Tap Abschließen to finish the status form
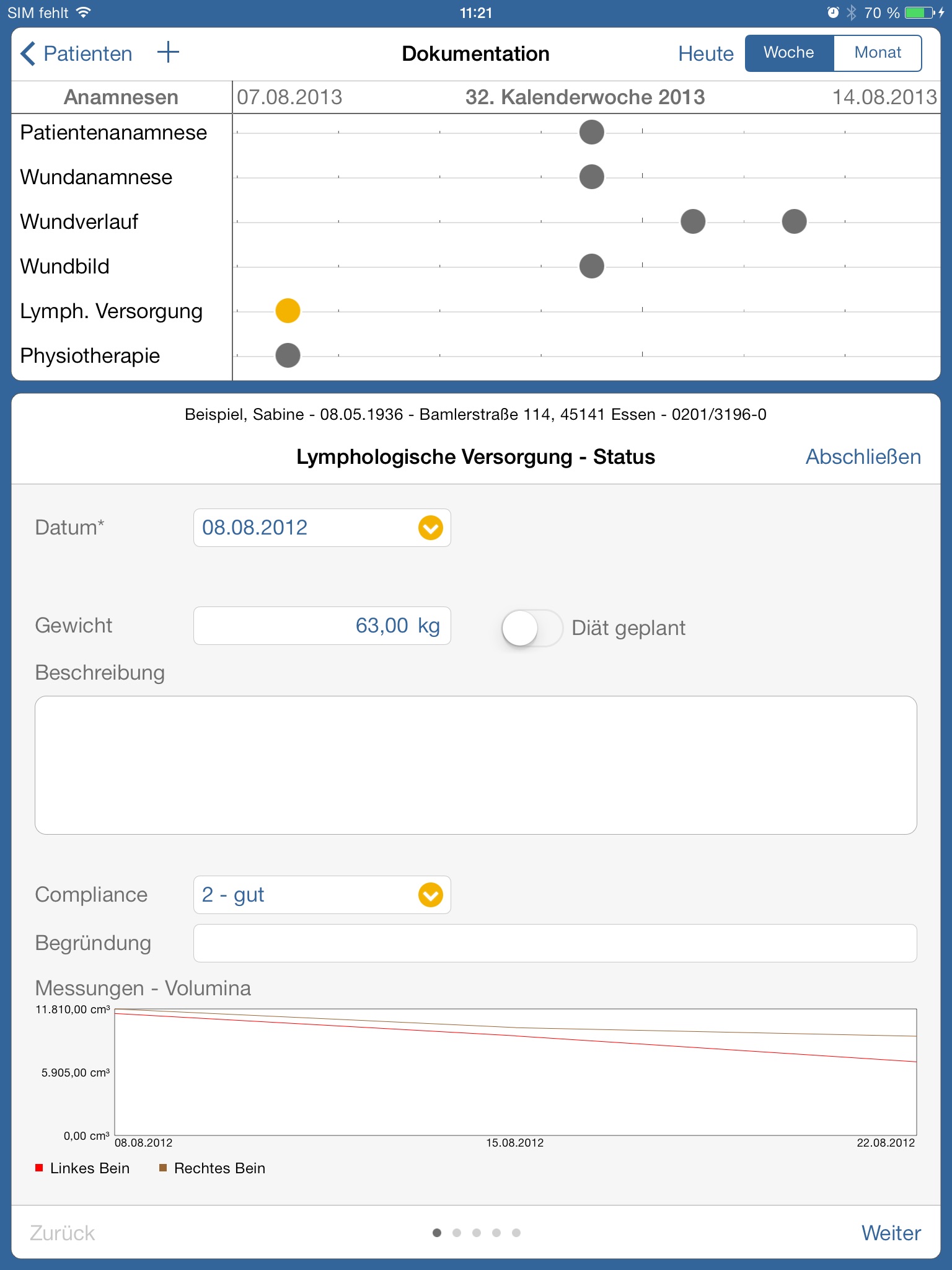Viewport: 952px width, 1270px height. pos(863,457)
